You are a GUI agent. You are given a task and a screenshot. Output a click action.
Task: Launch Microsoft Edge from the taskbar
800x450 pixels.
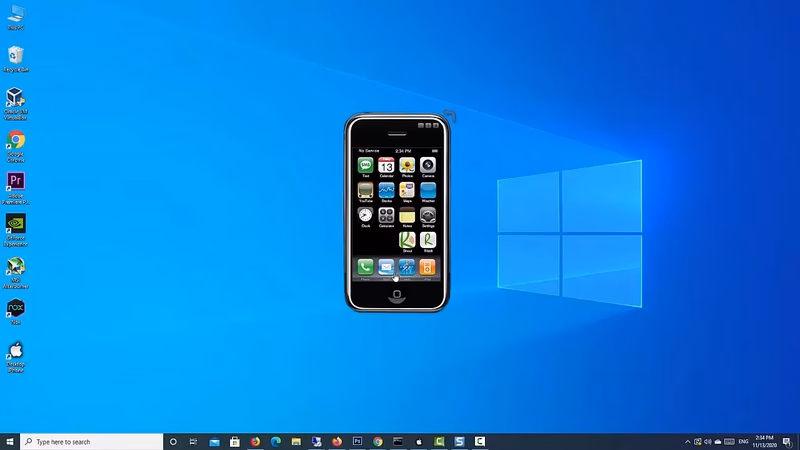point(276,442)
